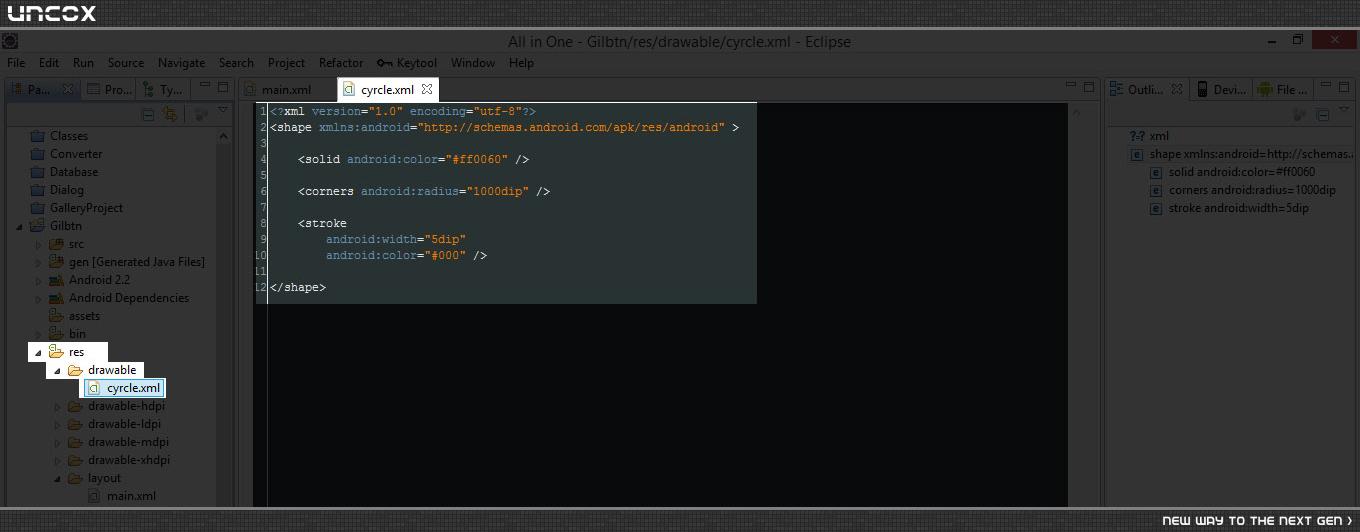This screenshot has height=532, width=1360.
Task: Close the cyrcle.xml editor tab
Action: click(x=427, y=89)
